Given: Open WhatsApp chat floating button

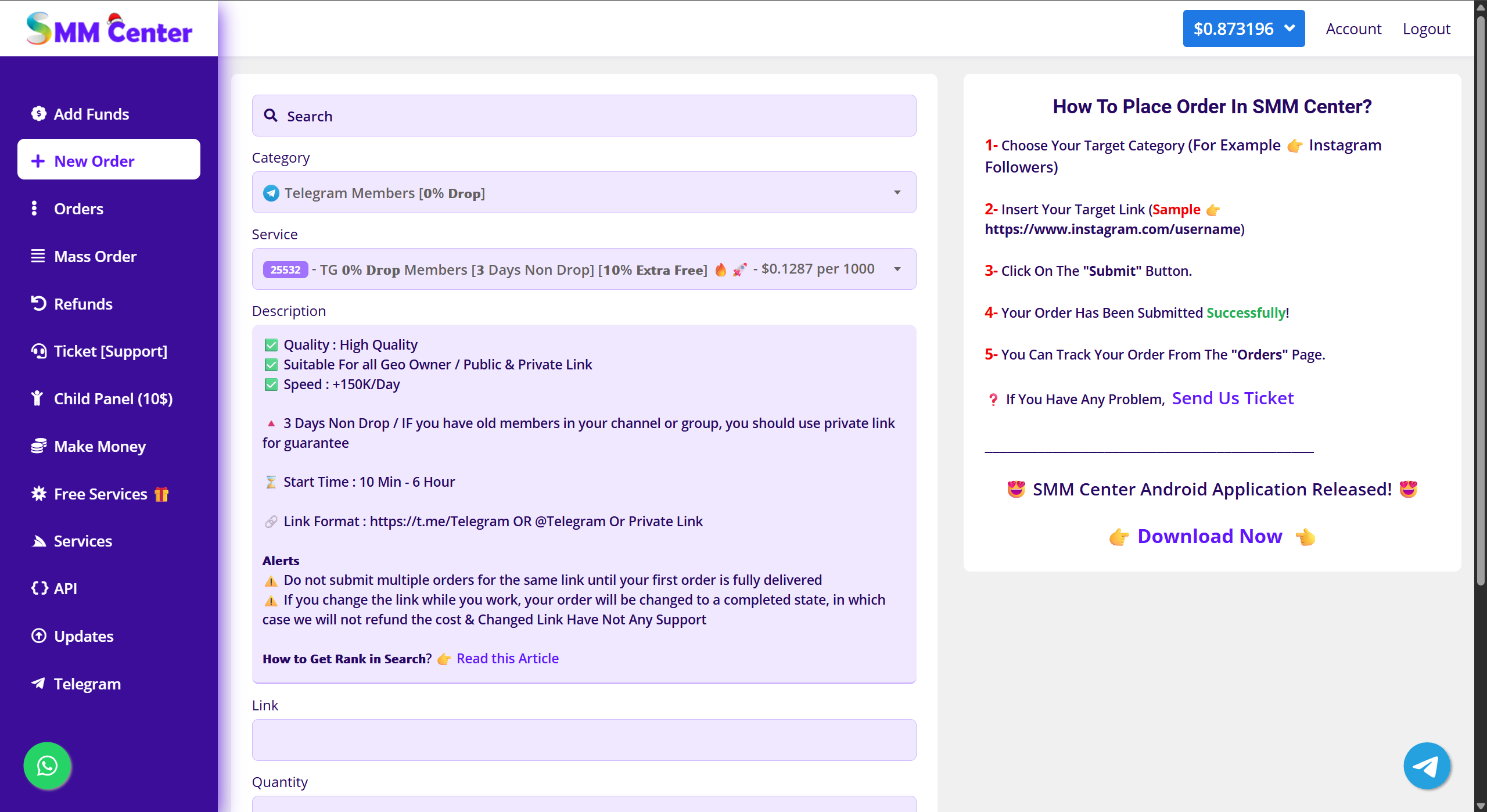Looking at the screenshot, I should point(47,766).
